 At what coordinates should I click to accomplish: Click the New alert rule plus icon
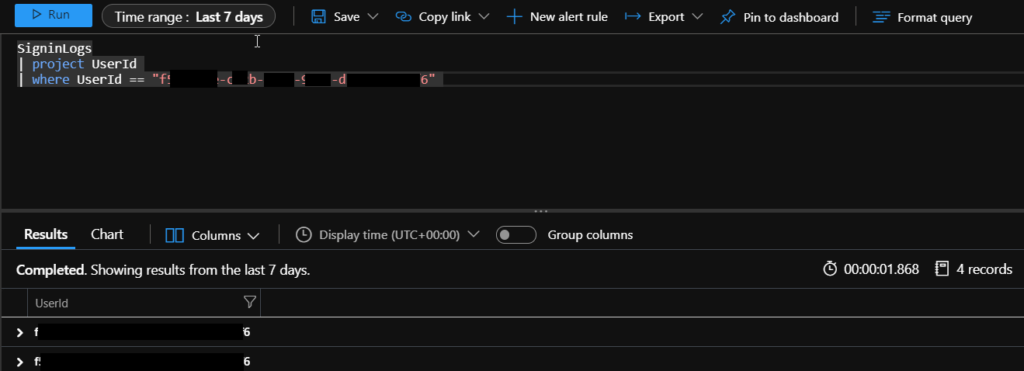click(x=515, y=17)
